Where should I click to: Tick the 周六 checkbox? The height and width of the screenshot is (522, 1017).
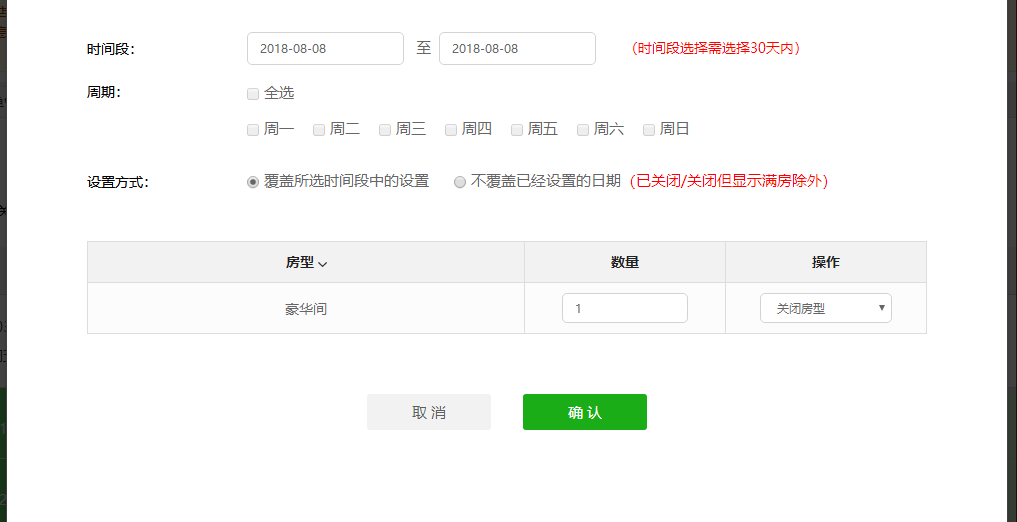583,129
